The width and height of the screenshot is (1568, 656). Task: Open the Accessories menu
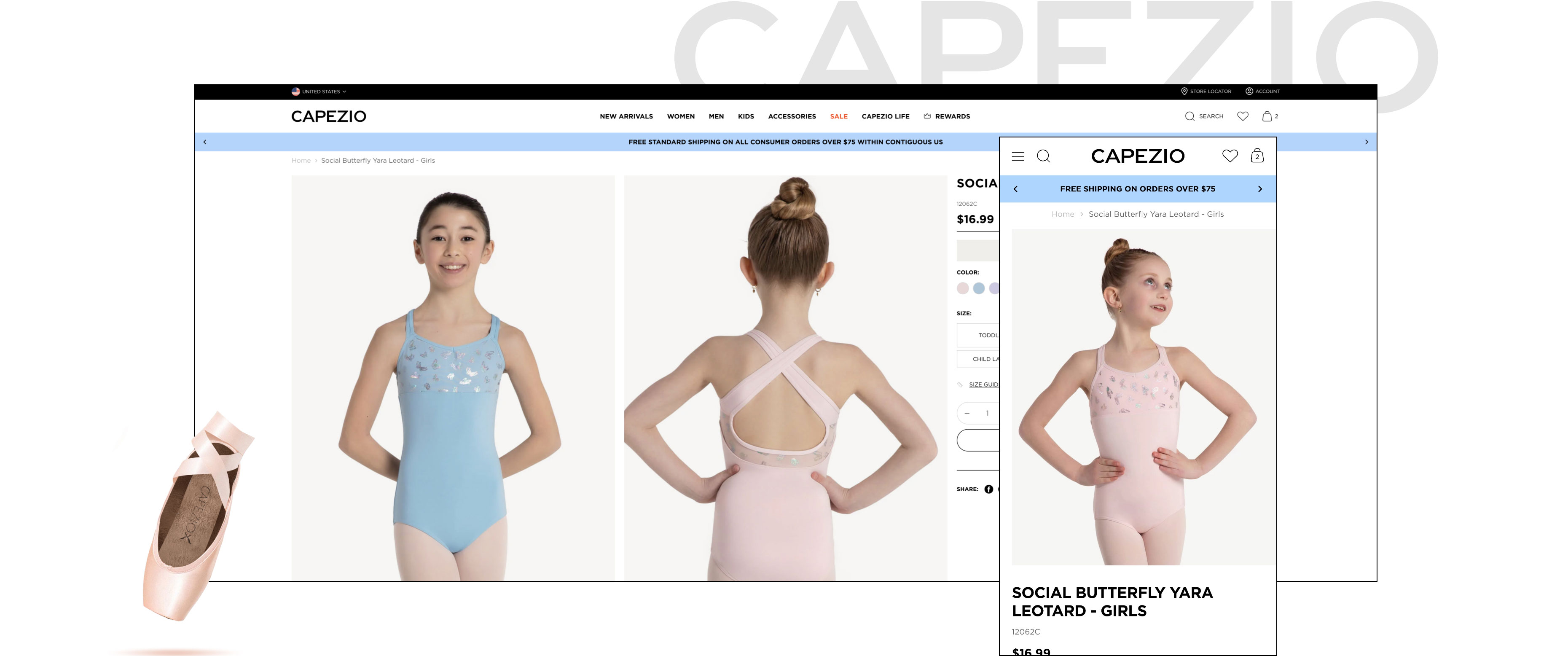tap(792, 116)
